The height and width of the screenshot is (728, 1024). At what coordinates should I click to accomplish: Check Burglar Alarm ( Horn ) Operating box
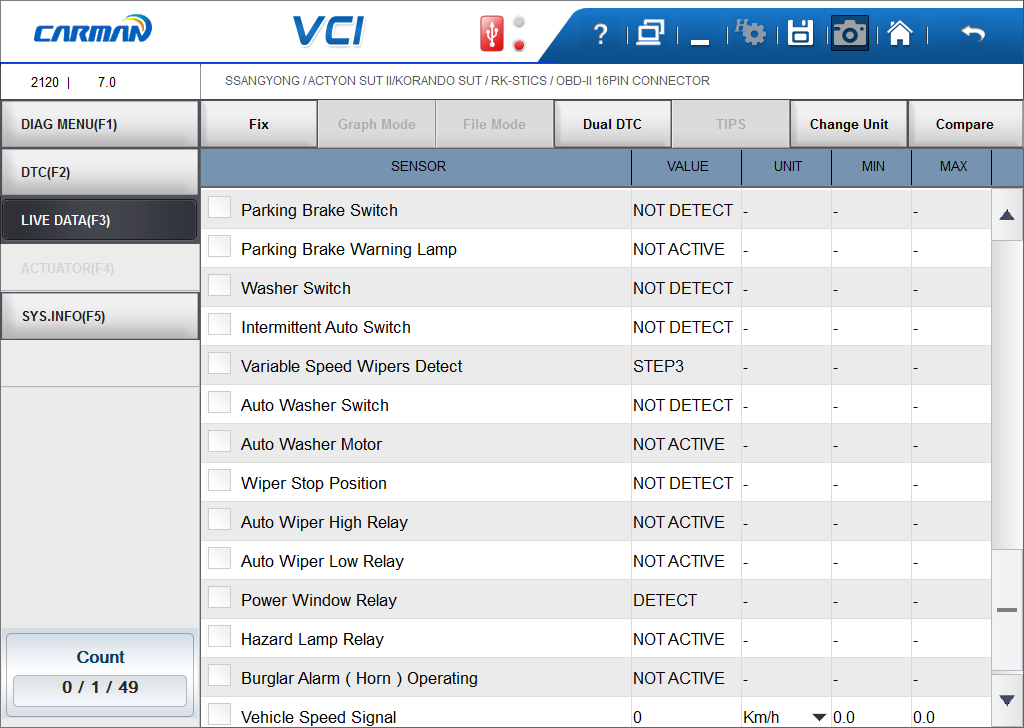click(x=219, y=675)
